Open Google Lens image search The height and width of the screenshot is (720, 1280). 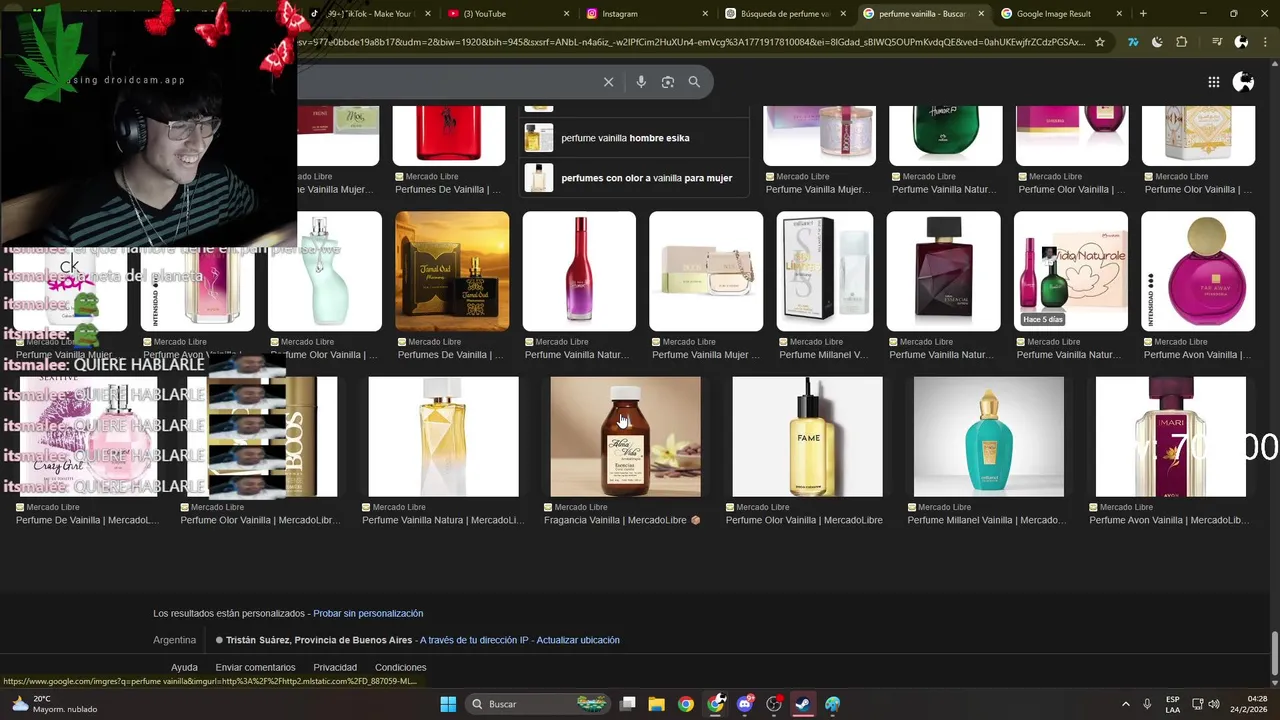pos(668,82)
